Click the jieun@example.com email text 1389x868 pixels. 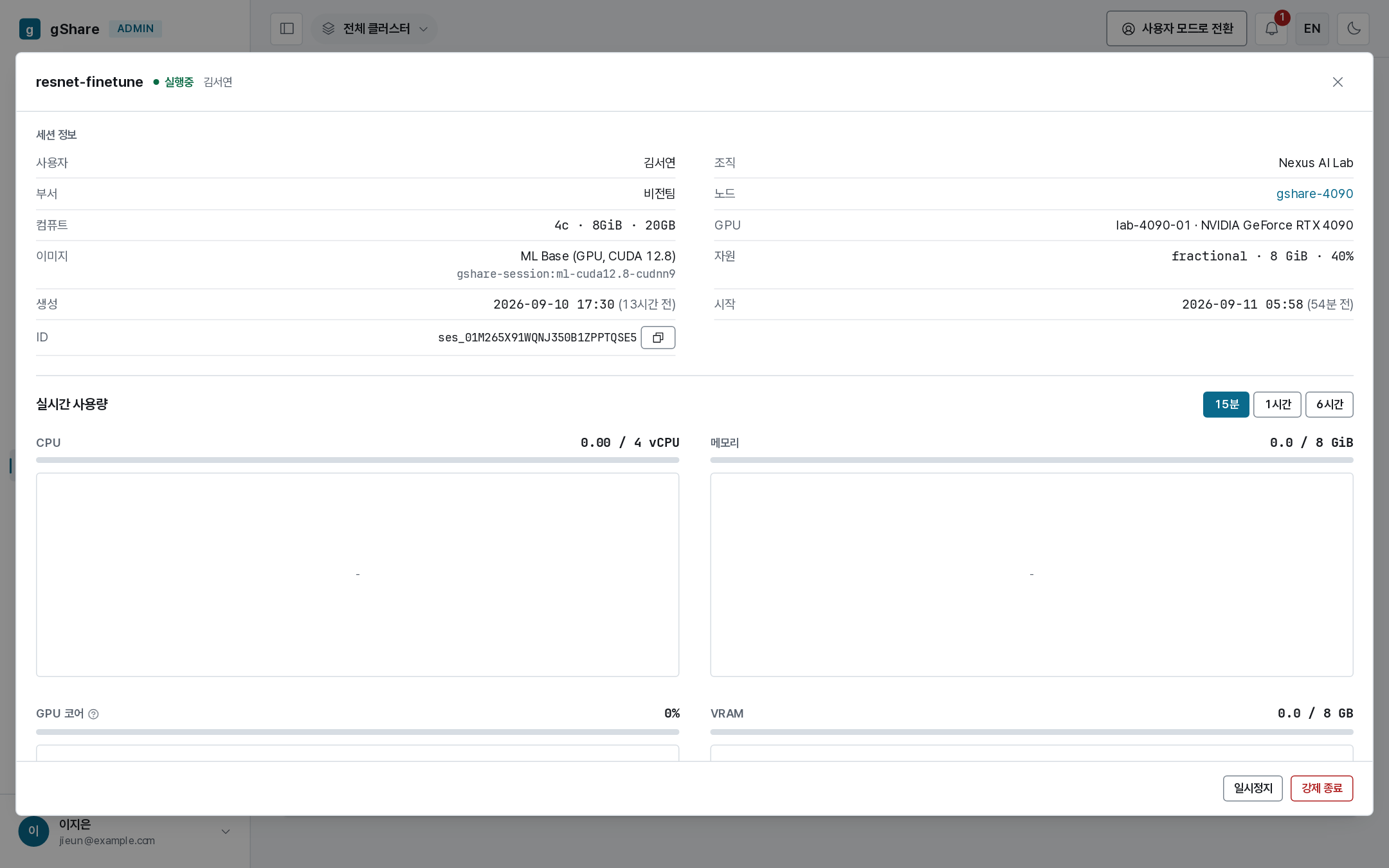107,840
